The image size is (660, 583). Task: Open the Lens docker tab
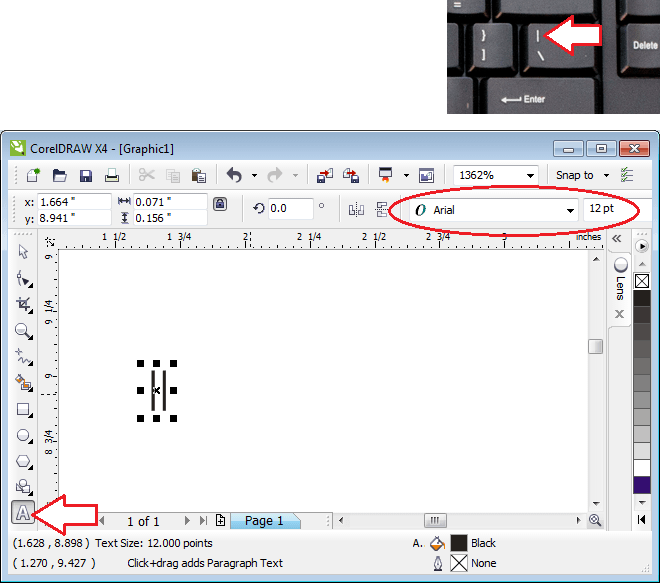pos(620,280)
